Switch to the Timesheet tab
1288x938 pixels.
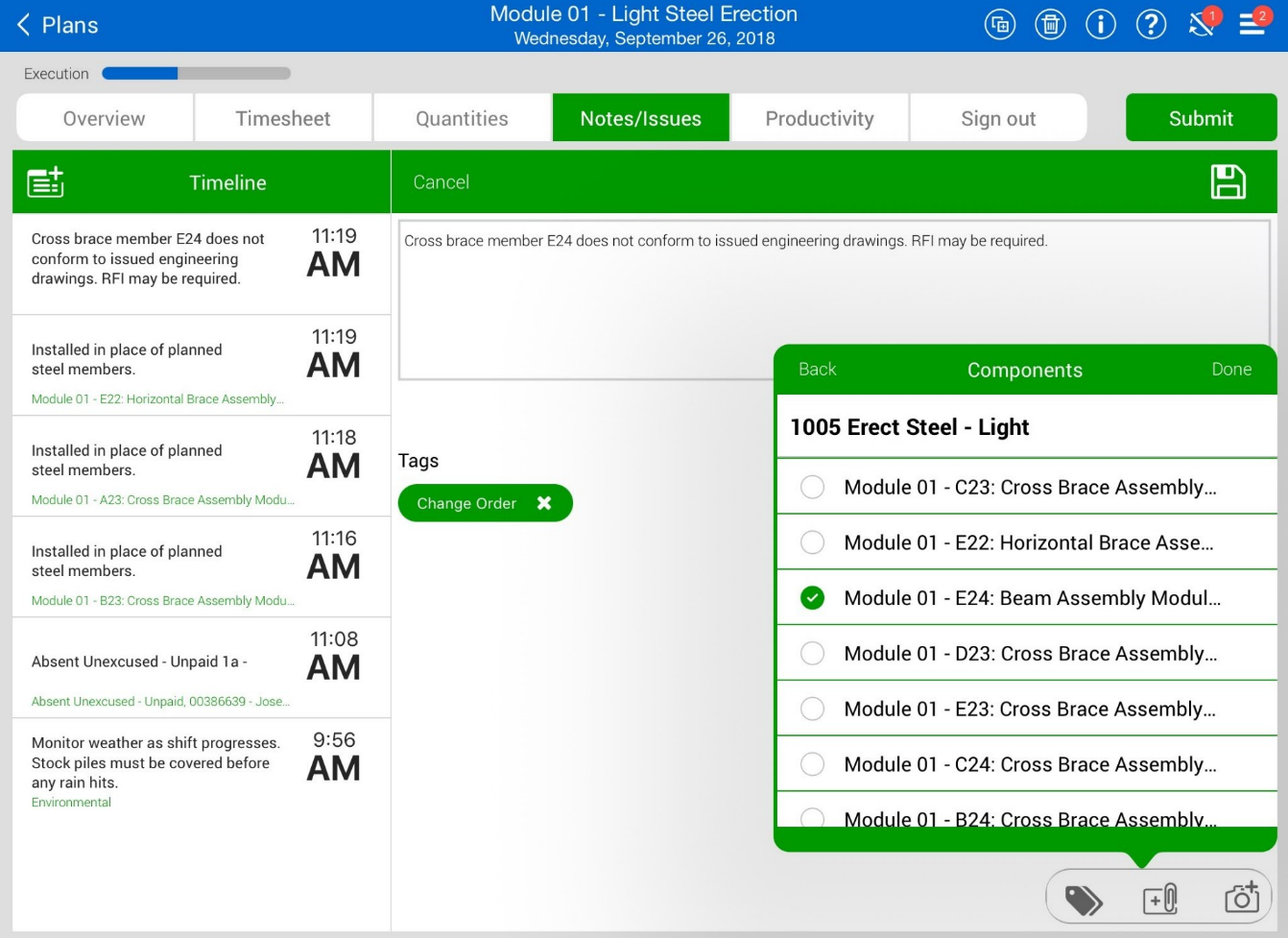coord(283,118)
